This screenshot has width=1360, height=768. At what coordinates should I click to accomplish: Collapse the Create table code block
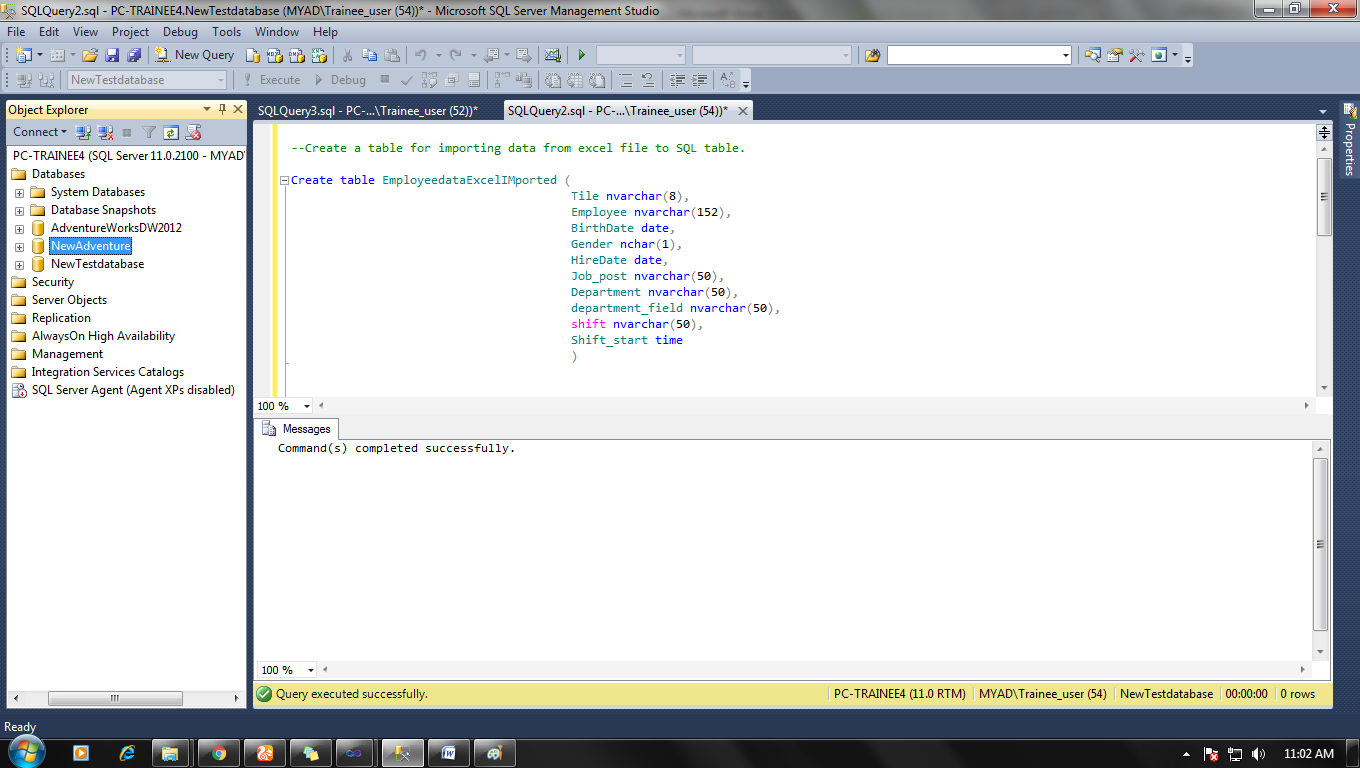pyautogui.click(x=284, y=181)
